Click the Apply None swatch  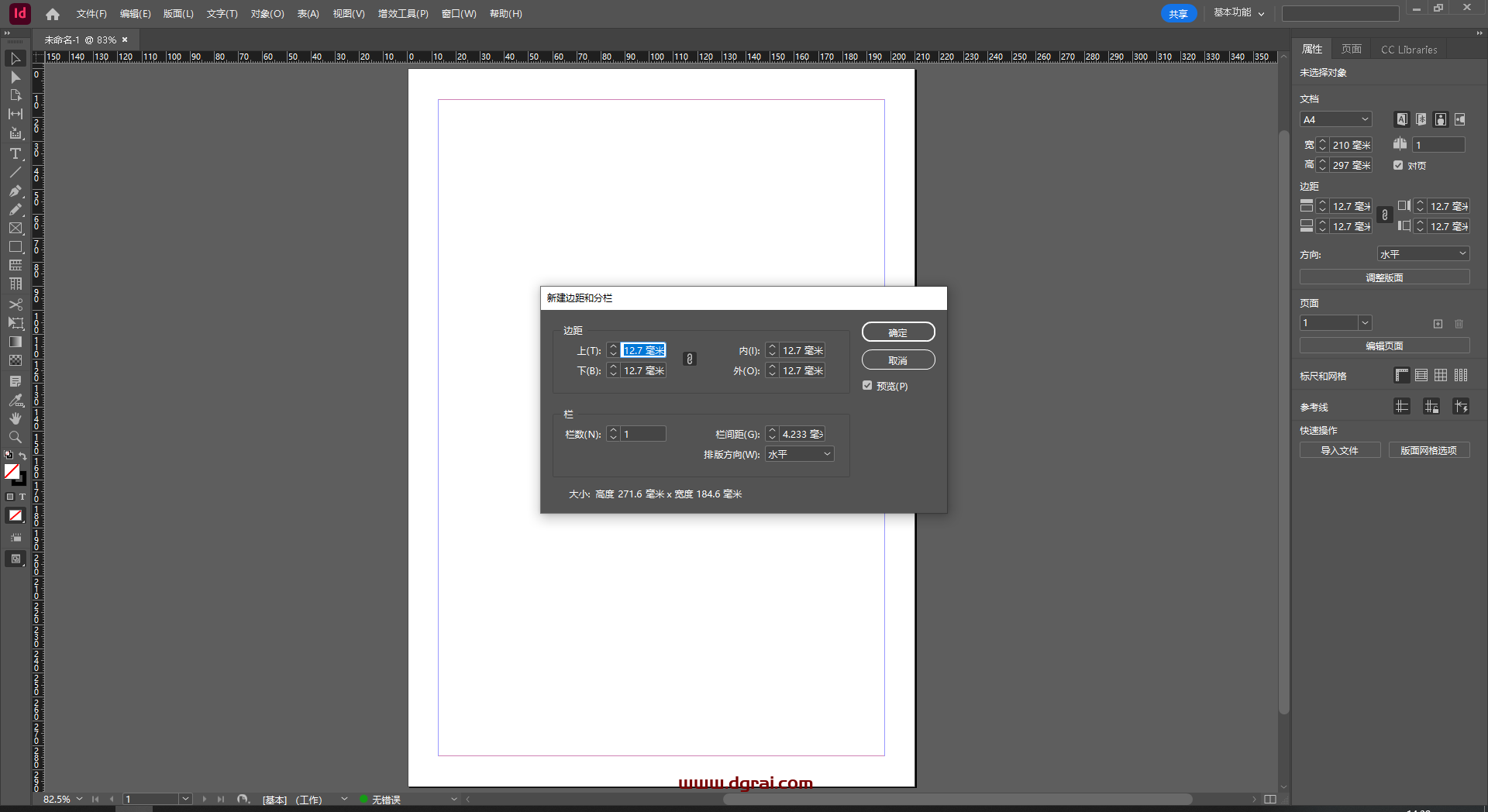point(15,515)
